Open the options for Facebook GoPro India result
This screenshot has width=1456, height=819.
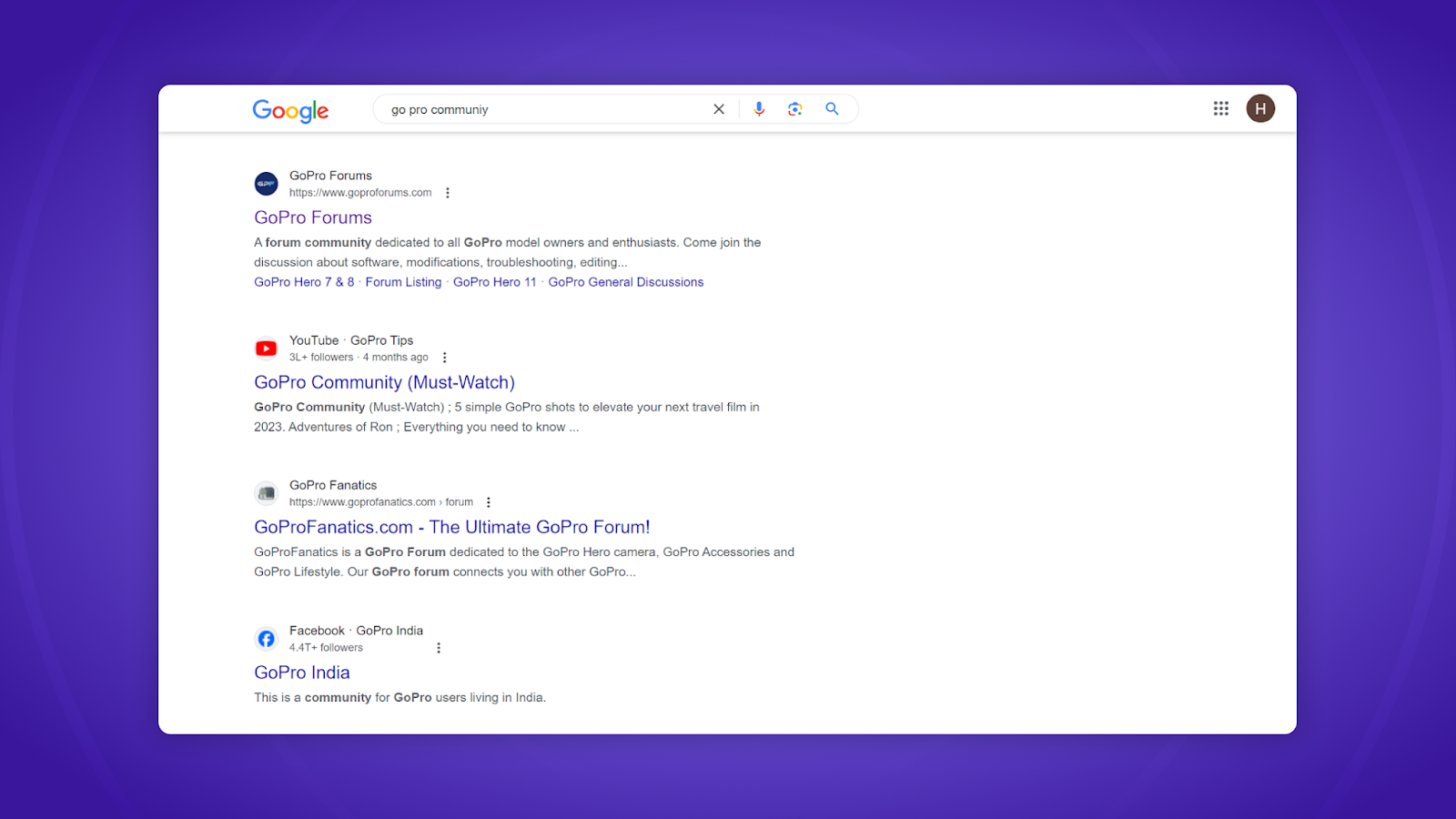(439, 648)
